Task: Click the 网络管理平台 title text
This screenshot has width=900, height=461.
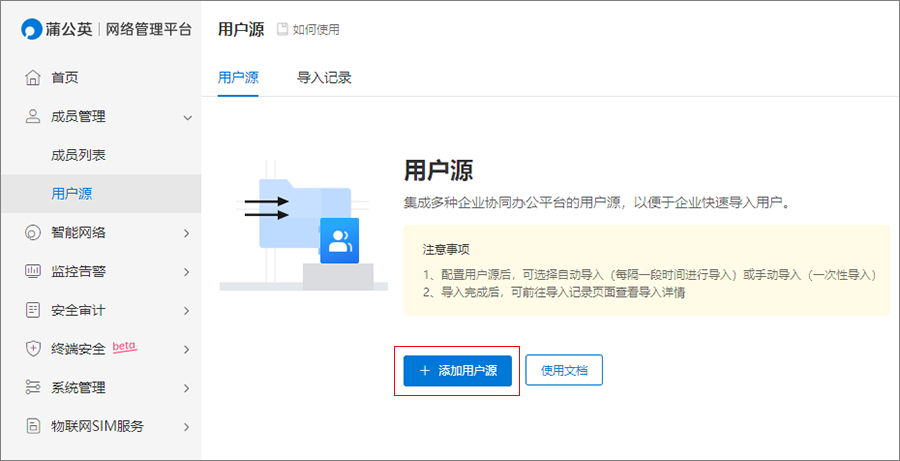Action: click(x=149, y=30)
